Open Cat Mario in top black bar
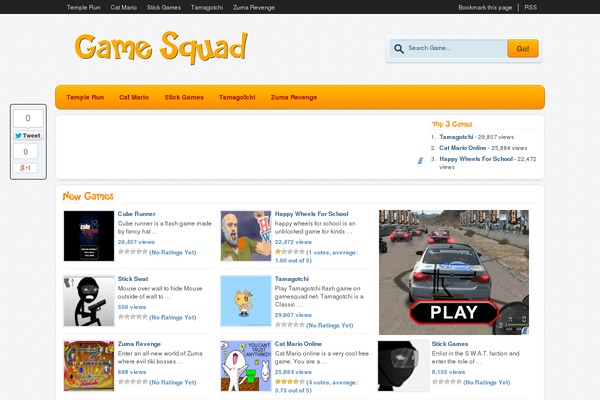 pos(124,7)
